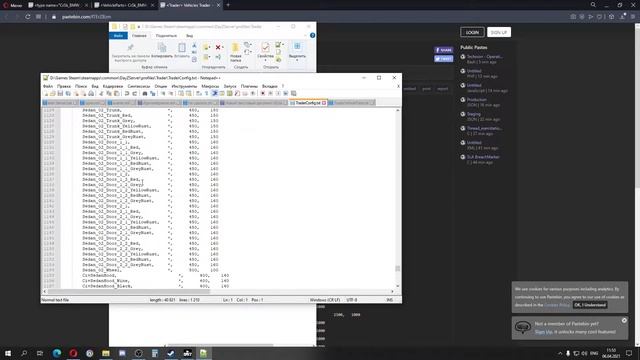The width and height of the screenshot is (640, 360).
Task: Click the browser reload button
Action: pos(28,17)
